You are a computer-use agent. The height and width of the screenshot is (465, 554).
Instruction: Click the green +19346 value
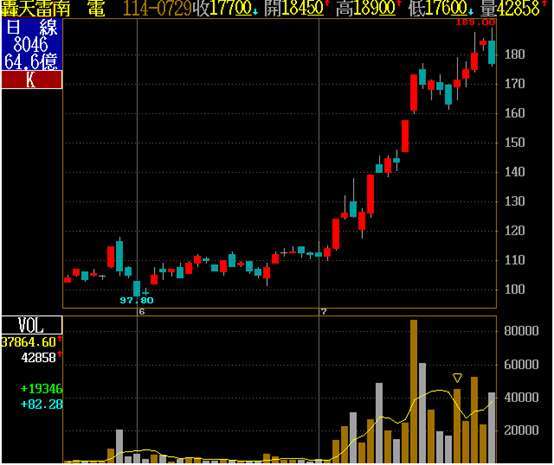(x=42, y=389)
